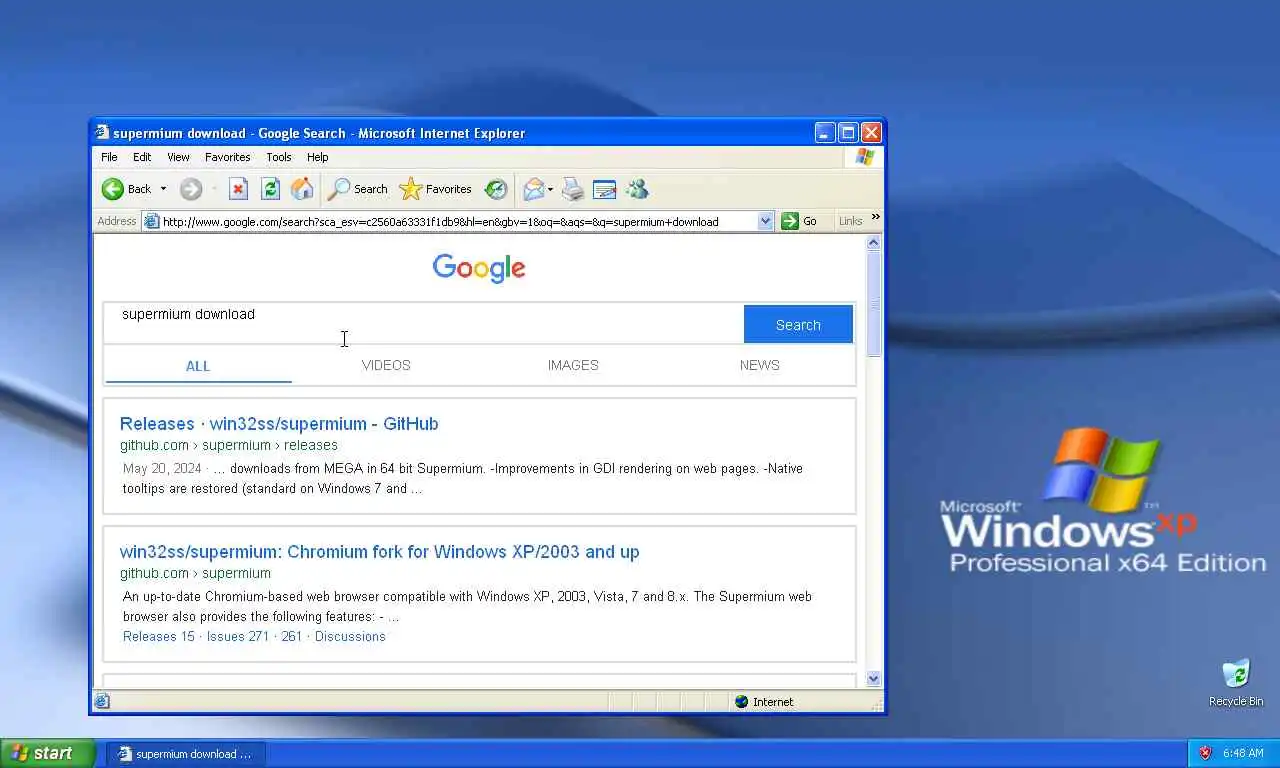Image resolution: width=1280 pixels, height=768 pixels.
Task: Switch to the VIDEOS tab
Action: point(386,365)
